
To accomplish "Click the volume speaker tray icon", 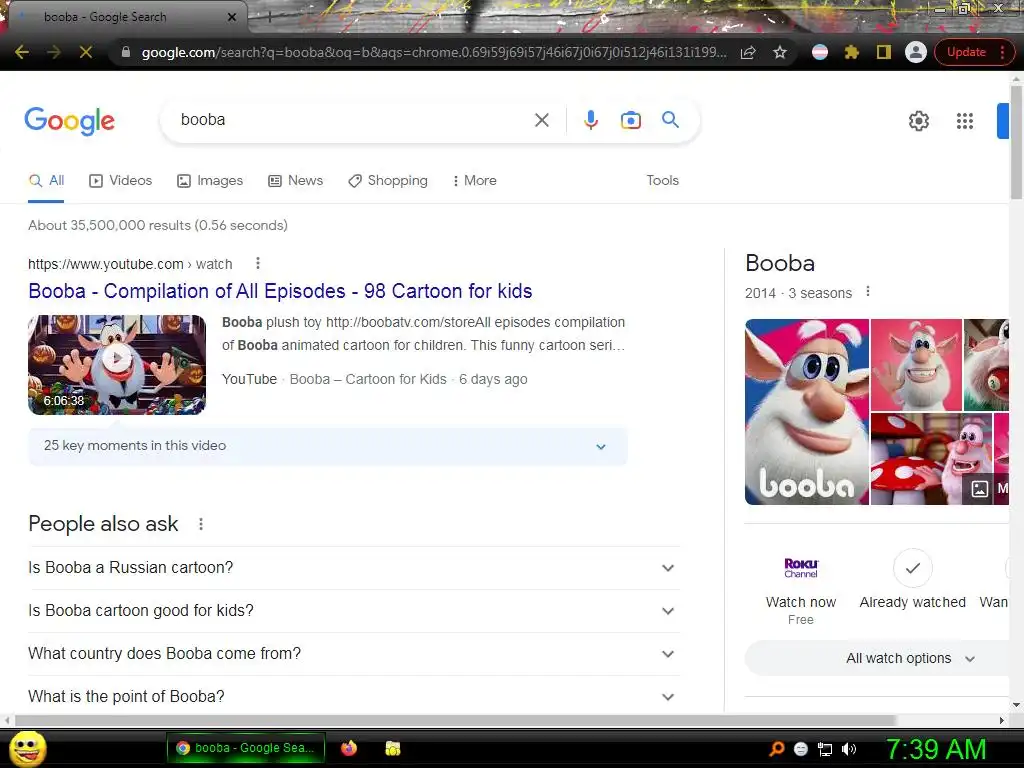I will pos(849,749).
